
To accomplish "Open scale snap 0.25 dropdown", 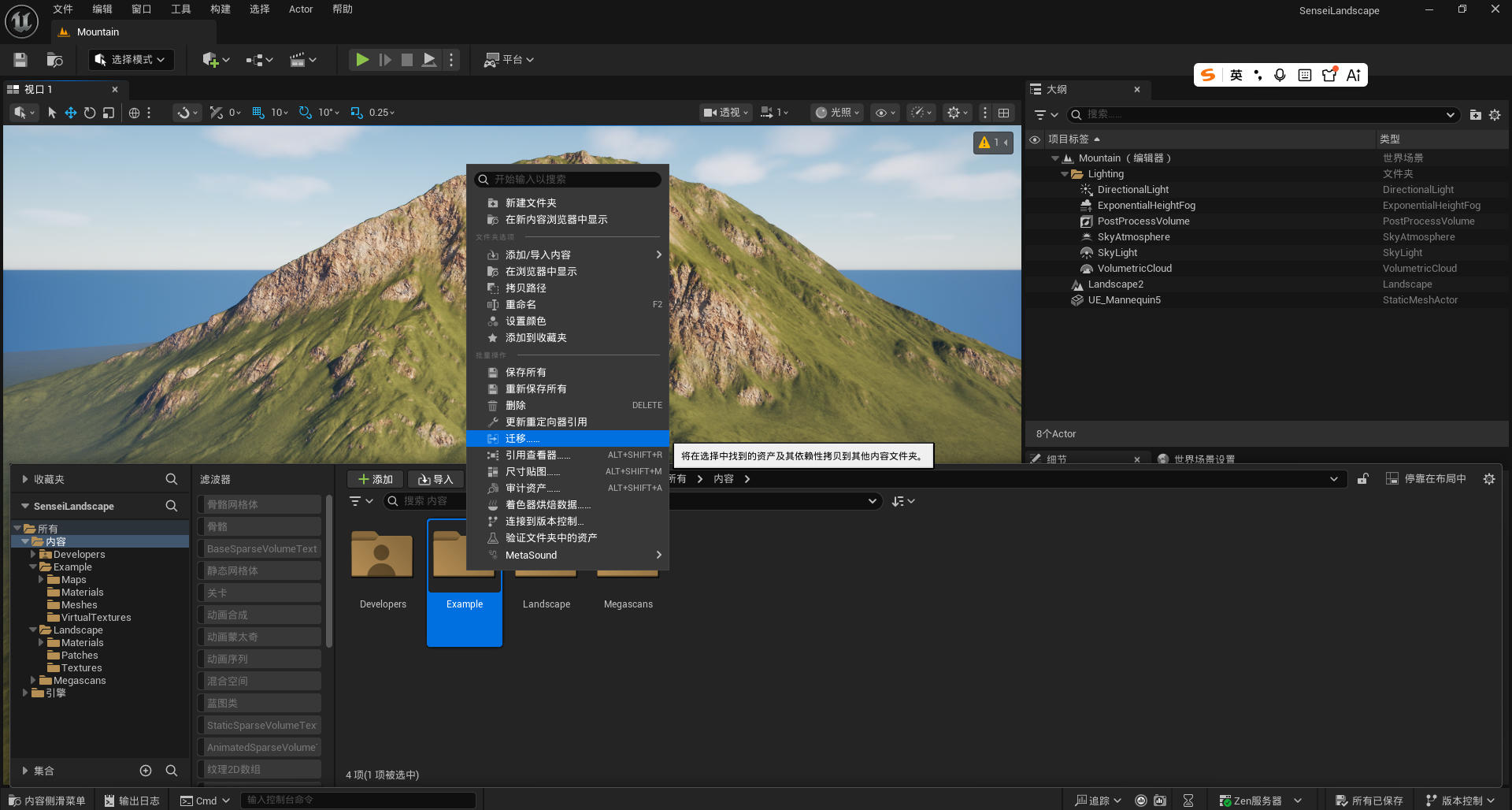I will click(x=382, y=113).
